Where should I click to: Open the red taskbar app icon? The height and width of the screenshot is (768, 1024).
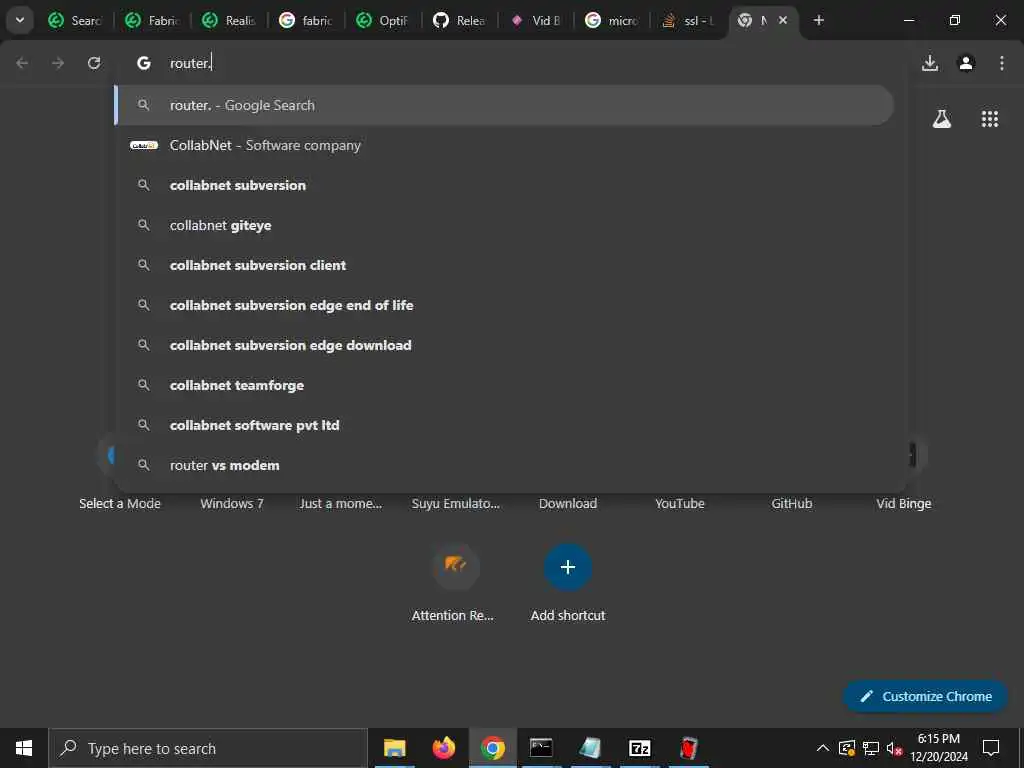(688, 748)
